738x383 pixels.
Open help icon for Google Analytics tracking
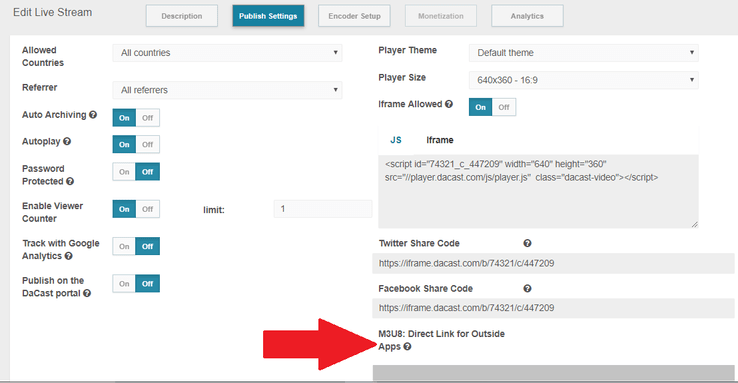pos(68,256)
